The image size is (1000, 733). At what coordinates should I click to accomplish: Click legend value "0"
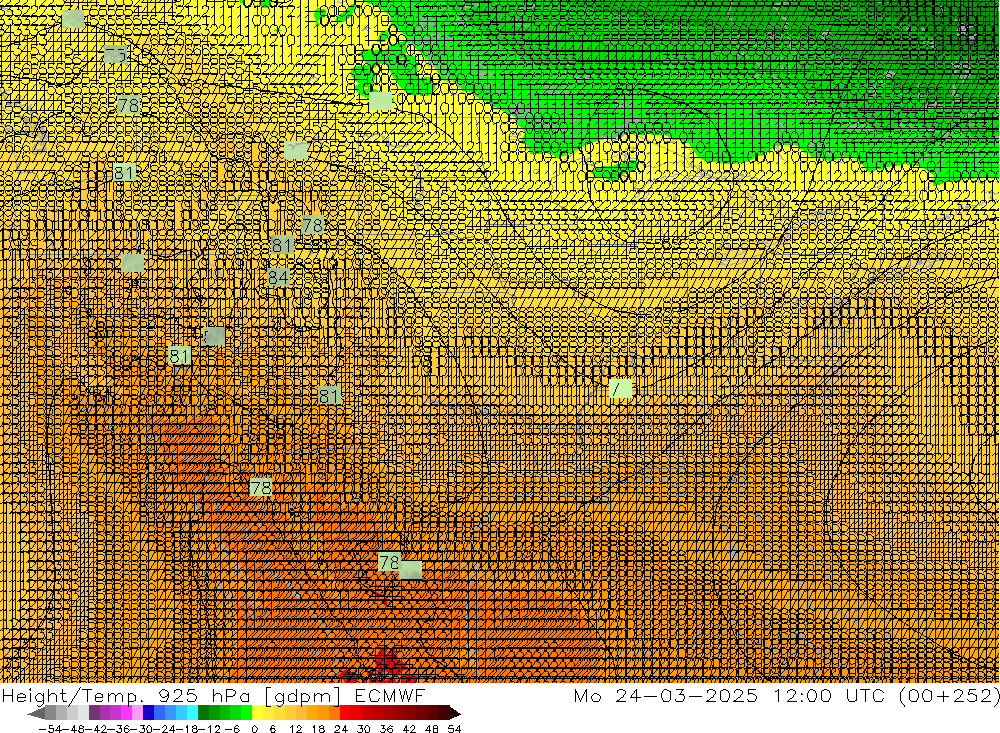[x=254, y=729]
